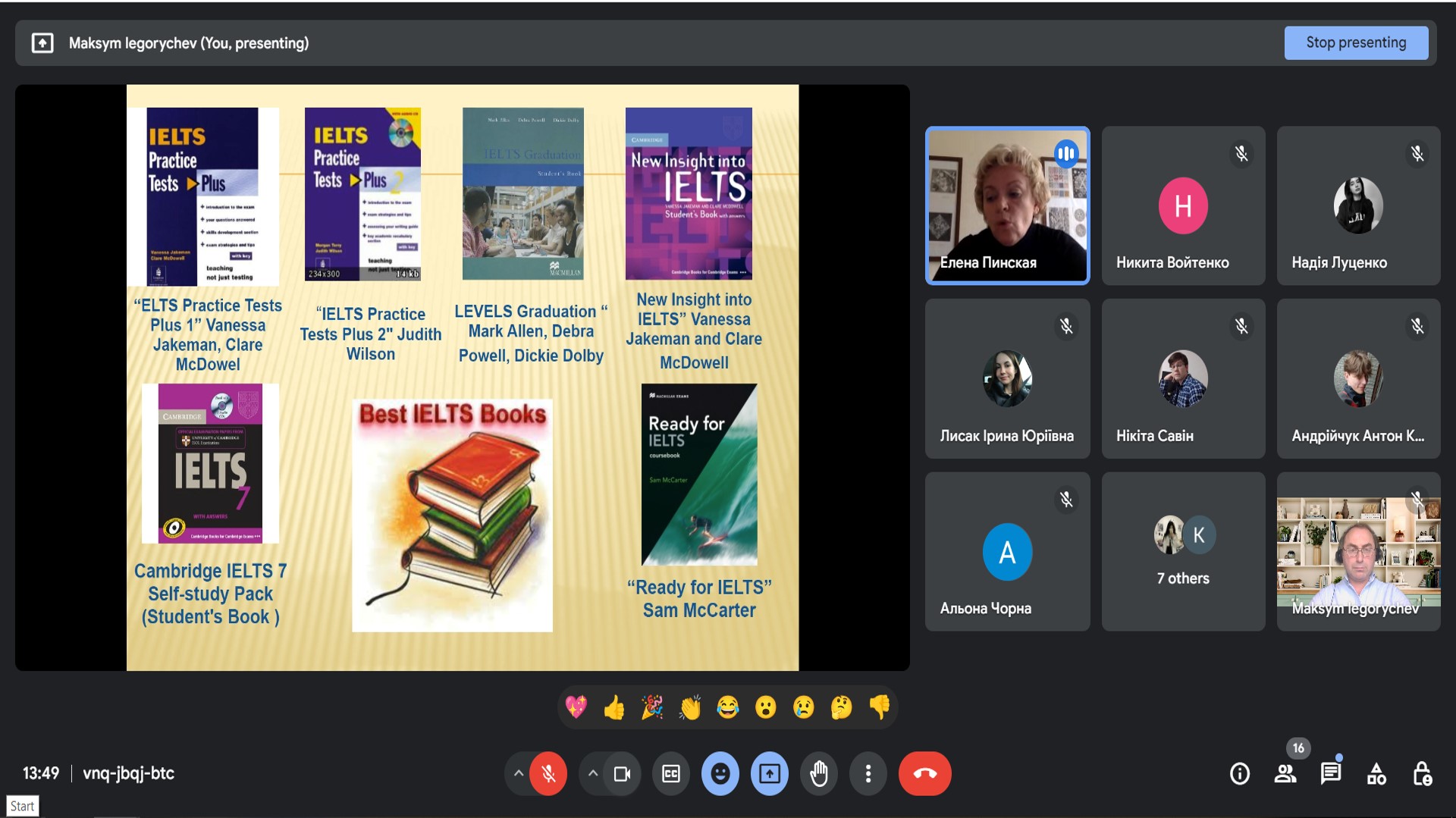Unmute the microphone with the red mic button

[x=548, y=773]
